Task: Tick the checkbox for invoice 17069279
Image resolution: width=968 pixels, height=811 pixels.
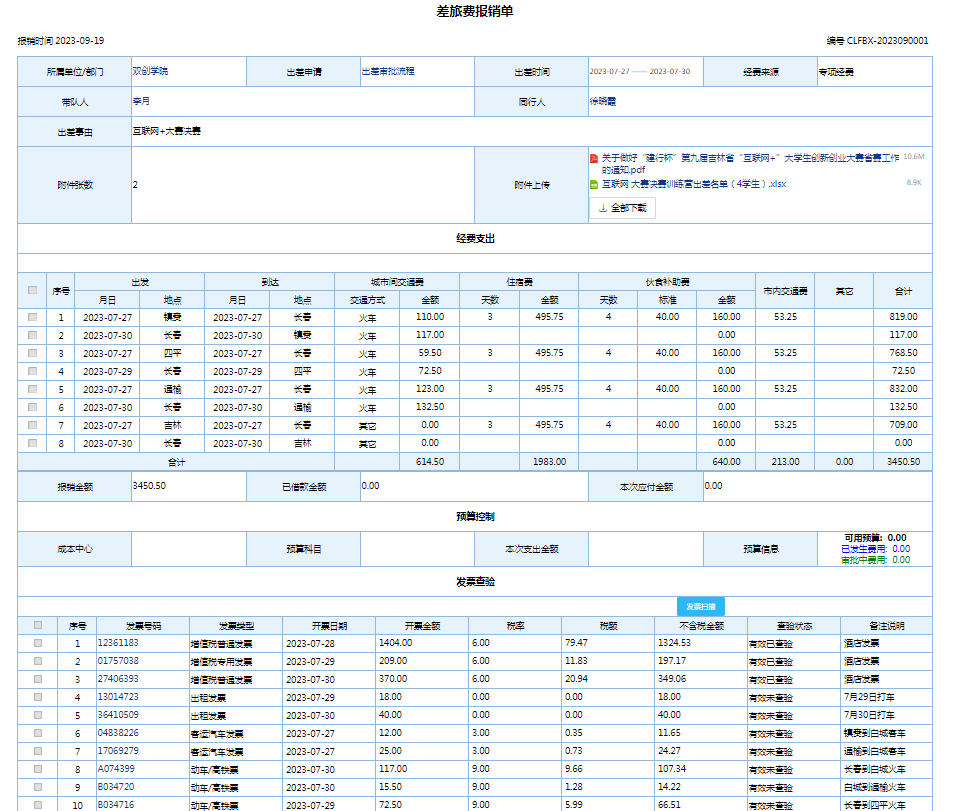Action: [38, 751]
